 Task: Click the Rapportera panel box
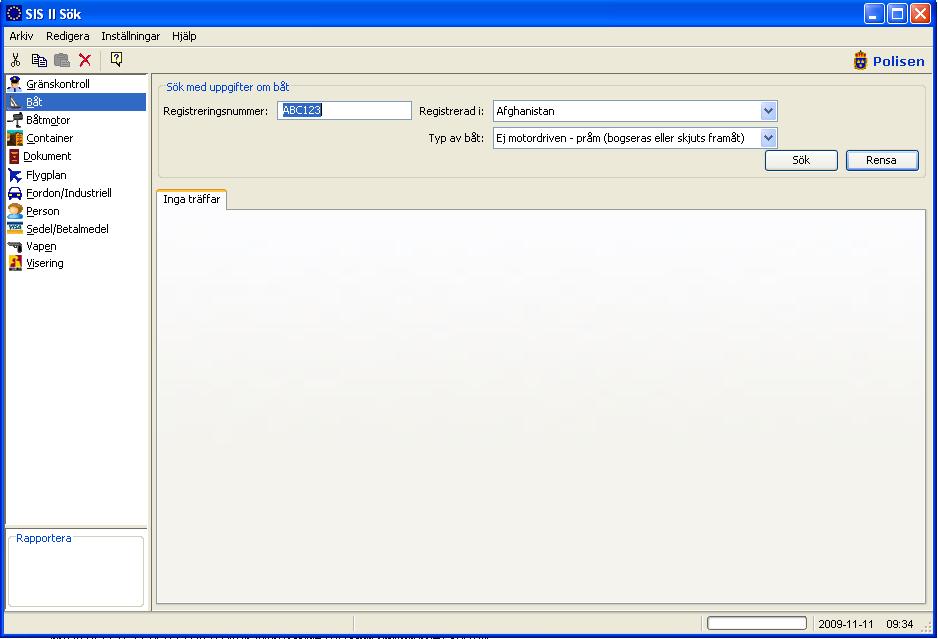point(76,571)
